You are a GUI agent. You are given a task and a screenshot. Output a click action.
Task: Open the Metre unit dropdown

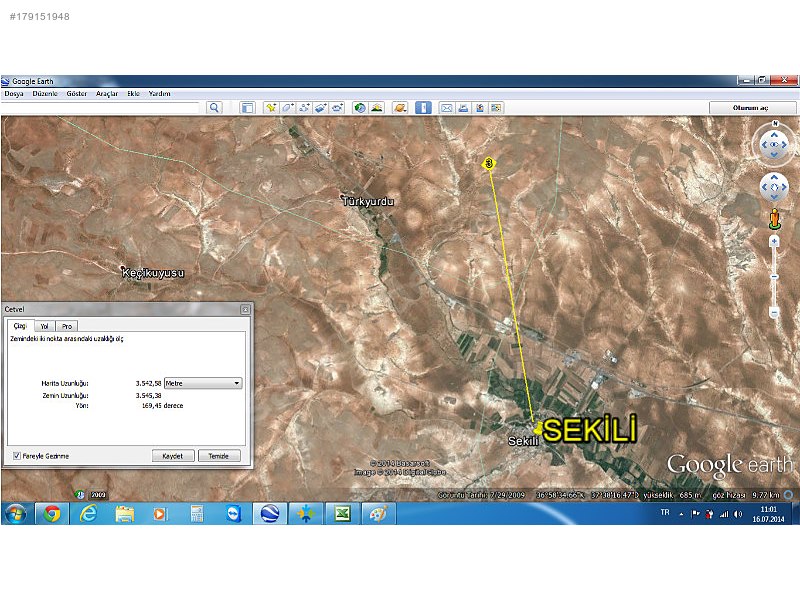[203, 383]
